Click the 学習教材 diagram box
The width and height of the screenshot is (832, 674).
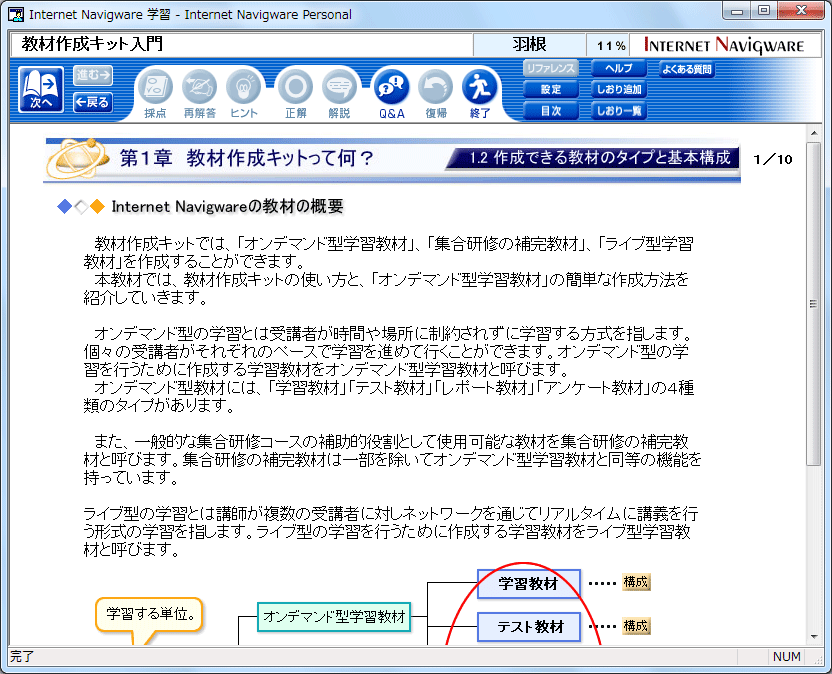pyautogui.click(x=528, y=584)
